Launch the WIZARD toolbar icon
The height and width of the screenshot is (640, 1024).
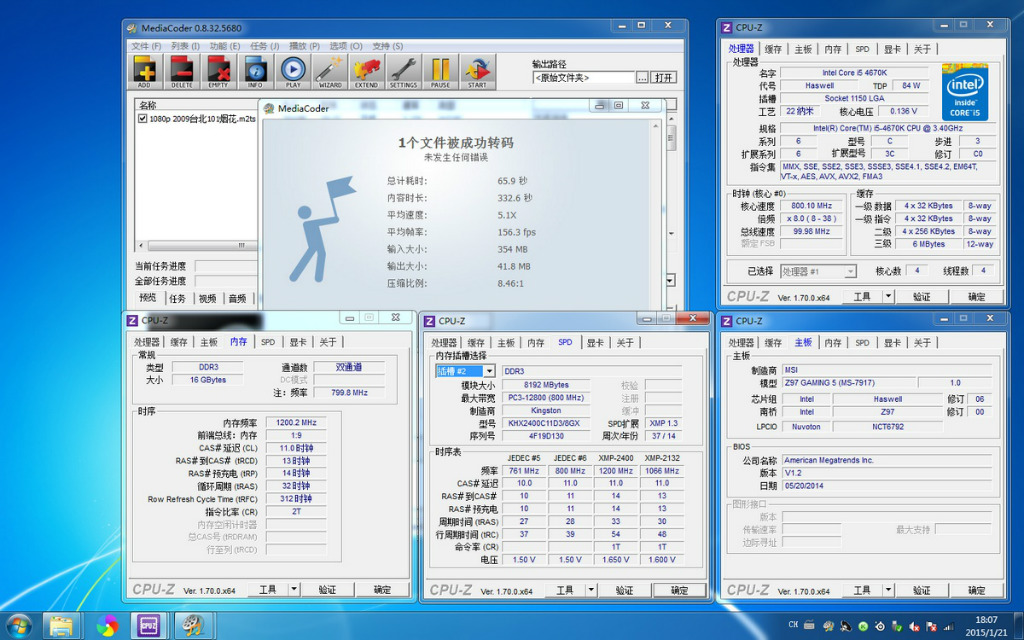330,72
